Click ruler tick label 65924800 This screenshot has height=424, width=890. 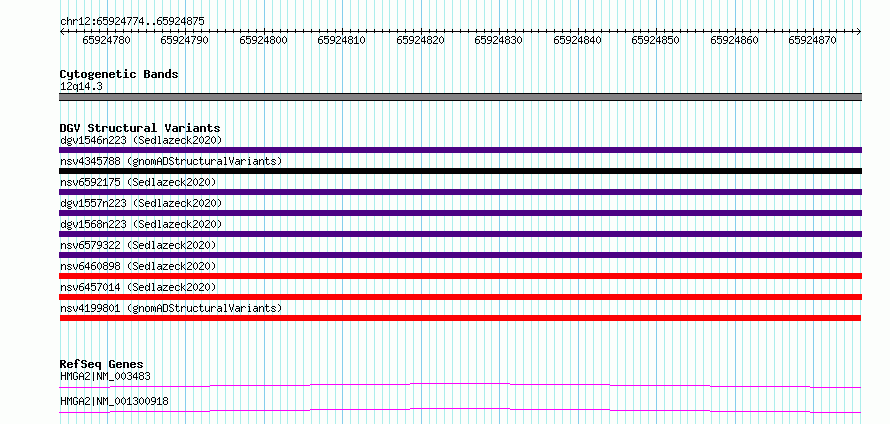[x=263, y=40]
